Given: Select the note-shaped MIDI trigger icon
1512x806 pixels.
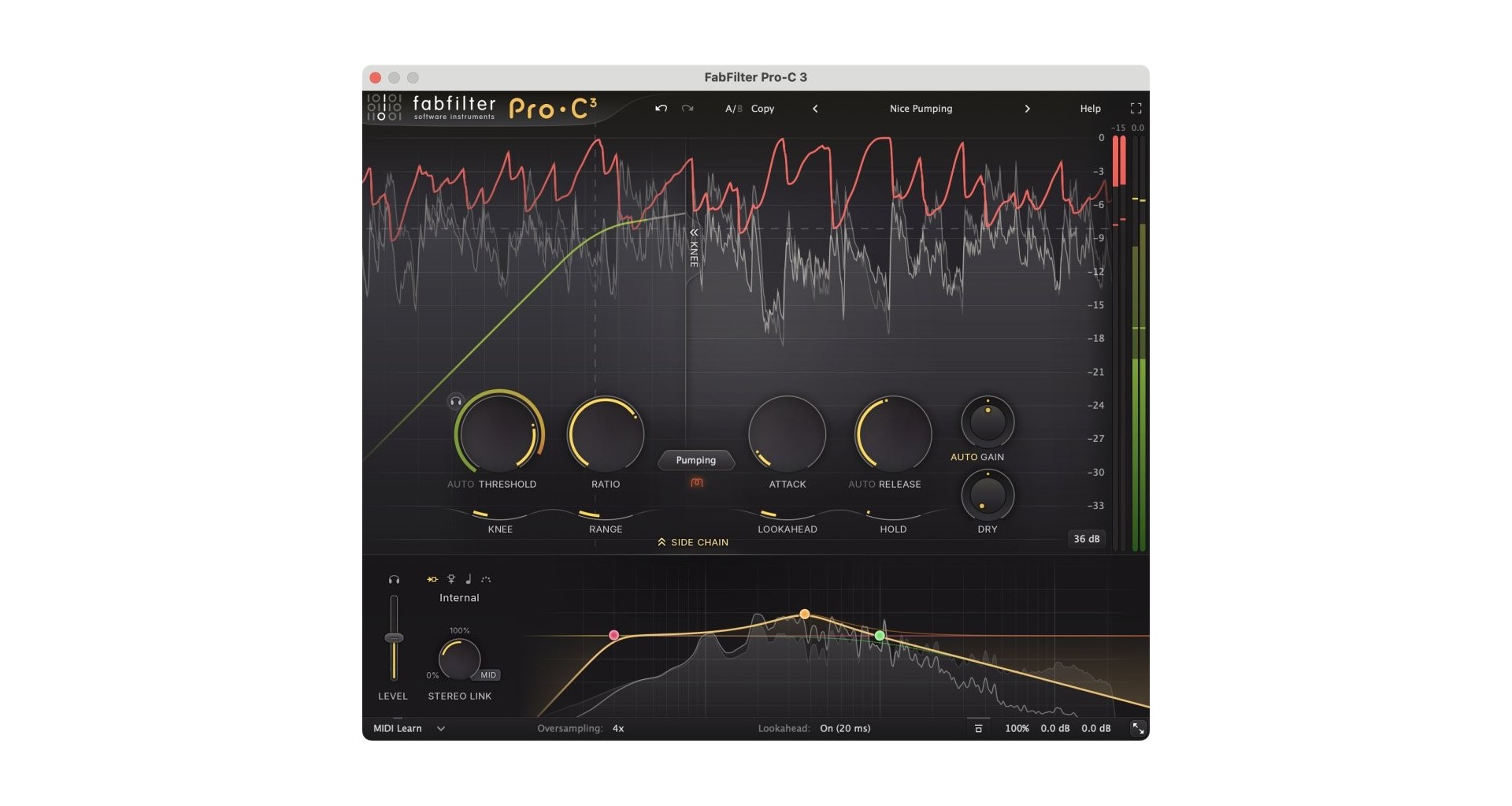Looking at the screenshot, I should (x=469, y=580).
